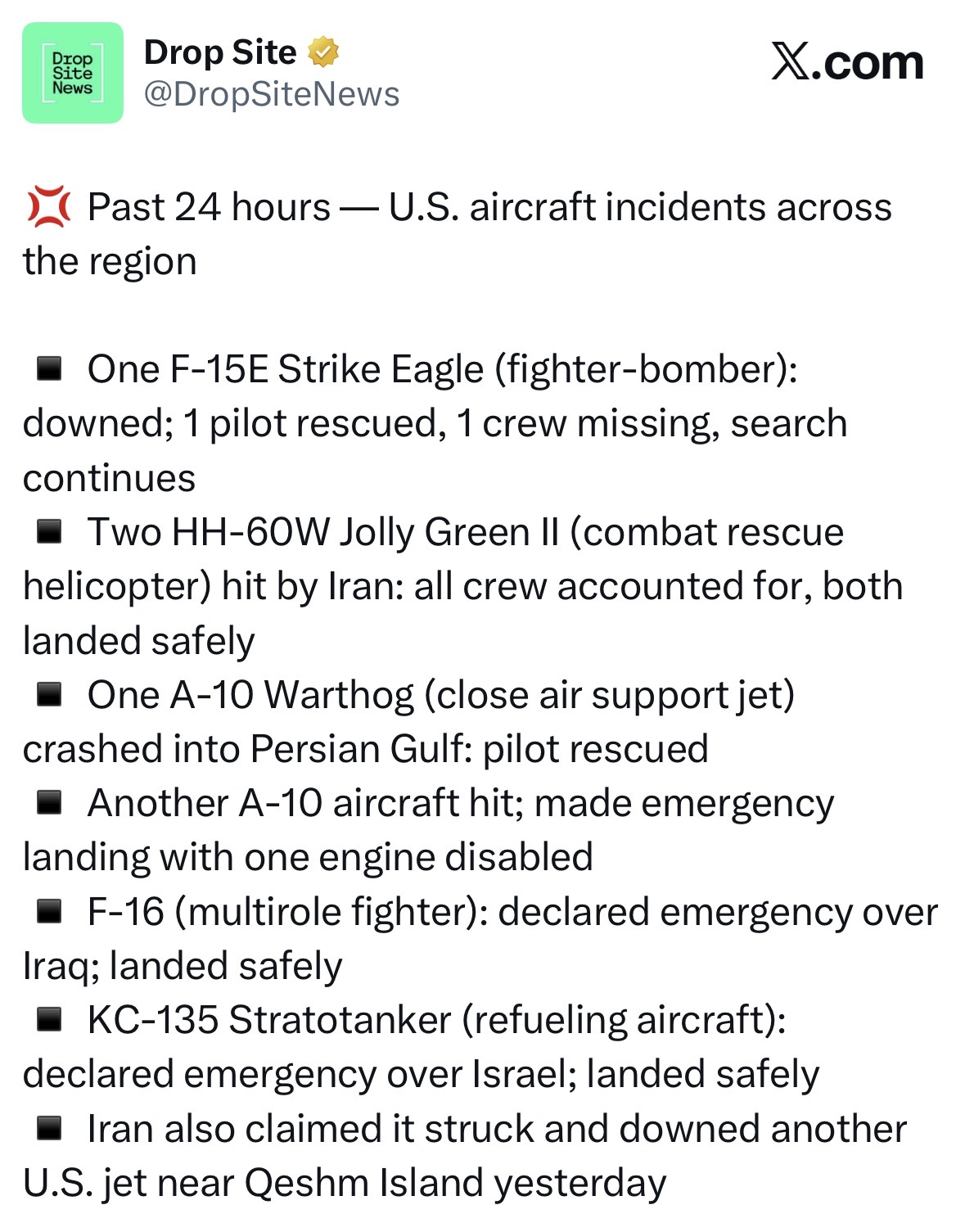Open the @DropSiteNews handle link

point(272,94)
